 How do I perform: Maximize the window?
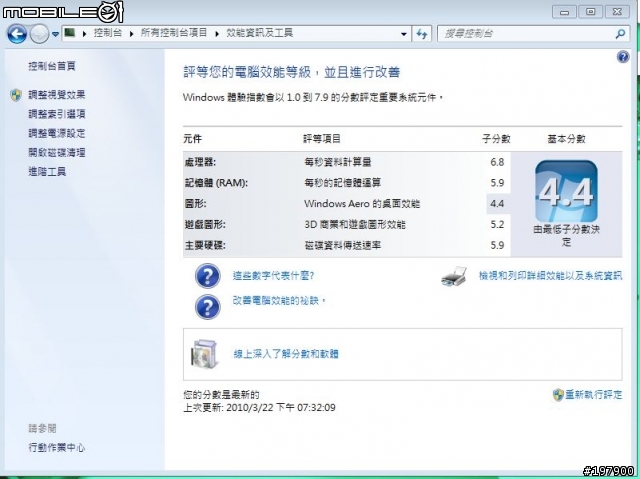(591, 12)
